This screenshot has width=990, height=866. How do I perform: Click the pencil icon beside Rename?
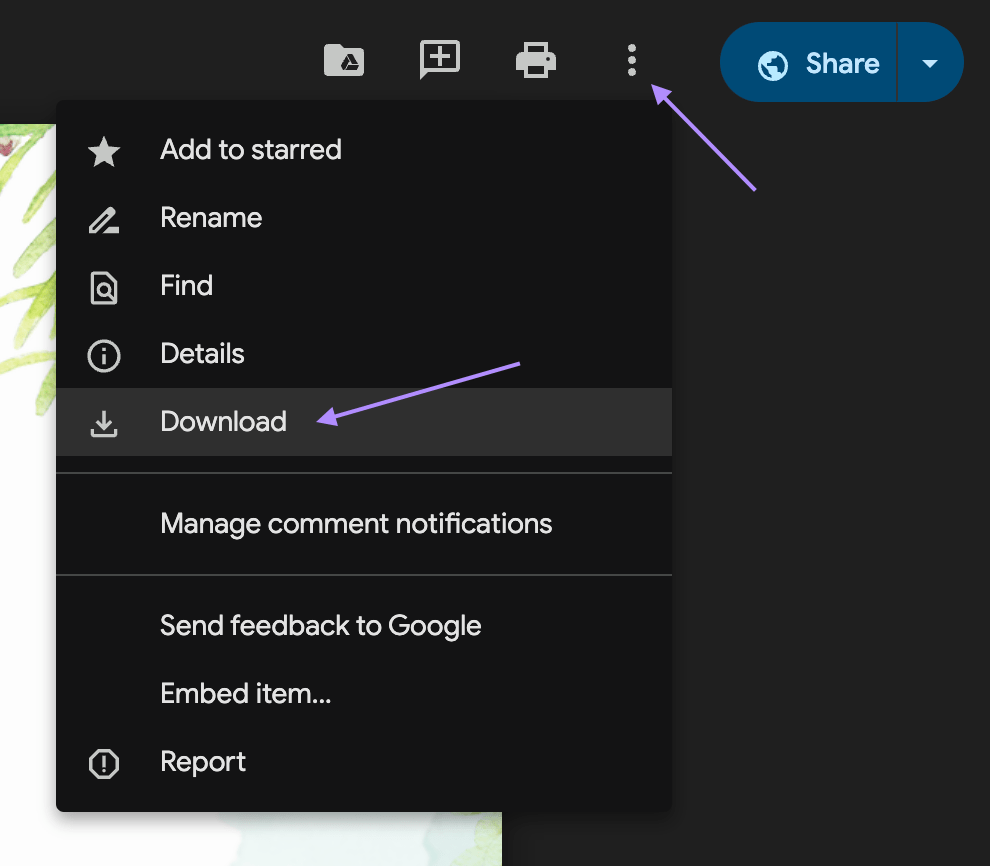point(104,220)
